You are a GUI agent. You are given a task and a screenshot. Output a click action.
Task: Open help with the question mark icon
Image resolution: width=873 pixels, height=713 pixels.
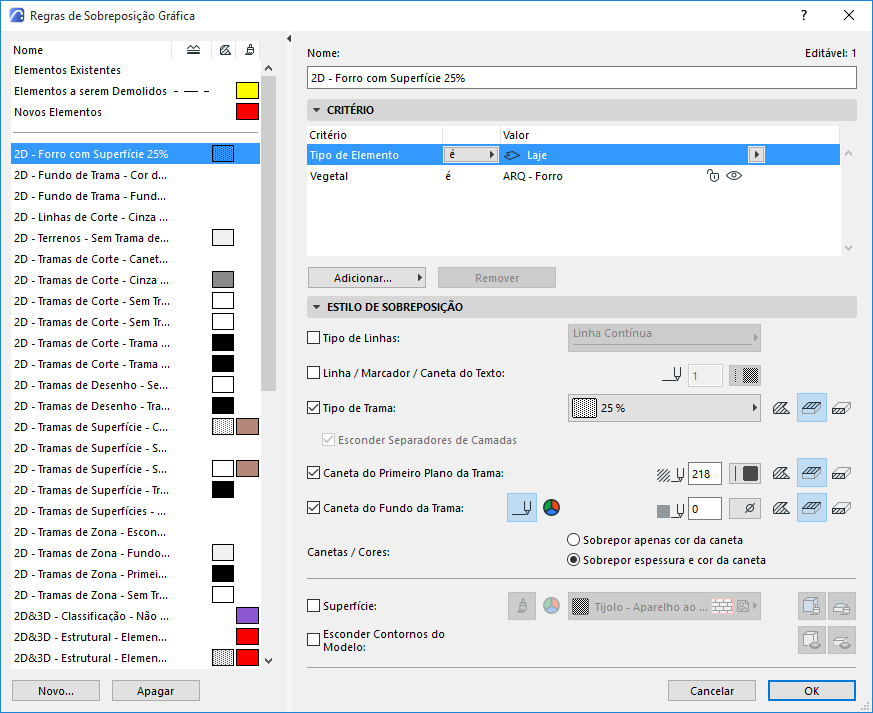(804, 16)
